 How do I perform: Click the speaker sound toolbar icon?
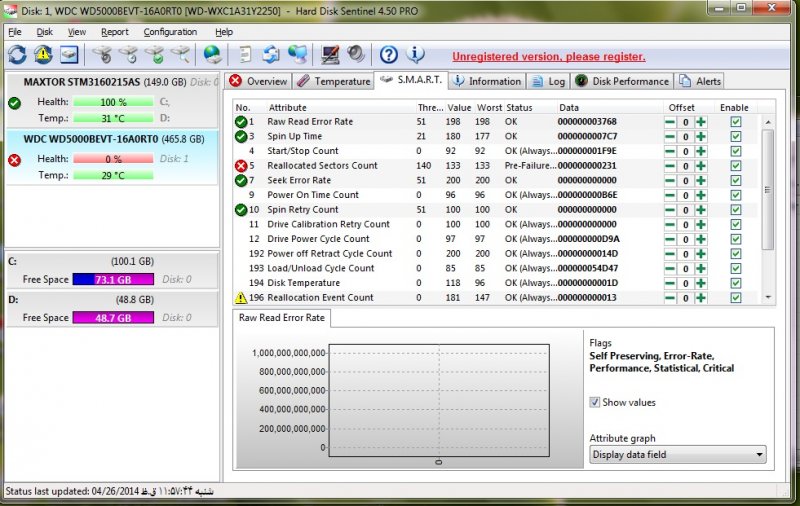click(x=356, y=54)
